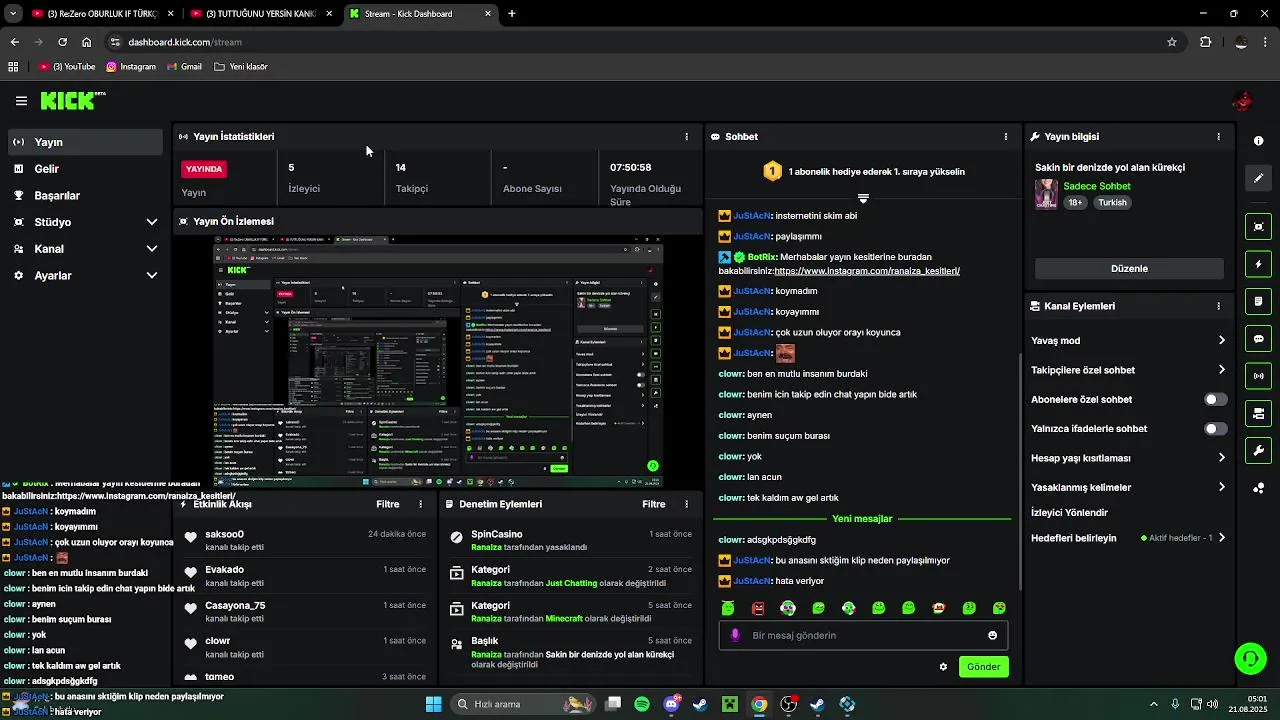
Task: Open Spotify from the taskbar
Action: point(642,704)
